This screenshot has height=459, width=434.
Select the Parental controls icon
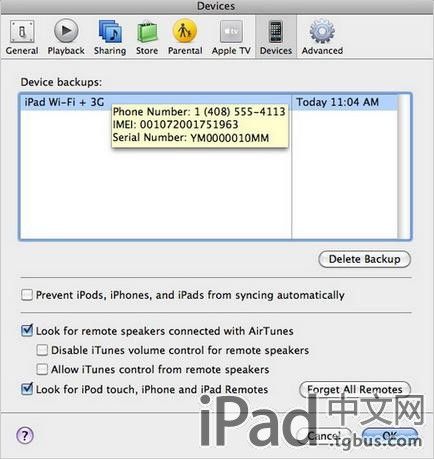[x=185, y=31]
